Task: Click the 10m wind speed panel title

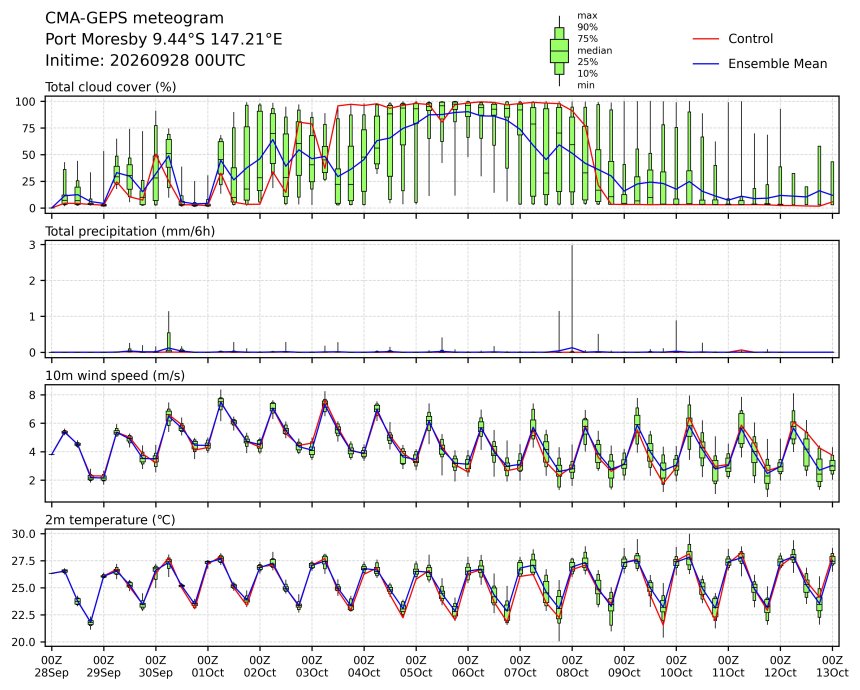Action: 115,376
